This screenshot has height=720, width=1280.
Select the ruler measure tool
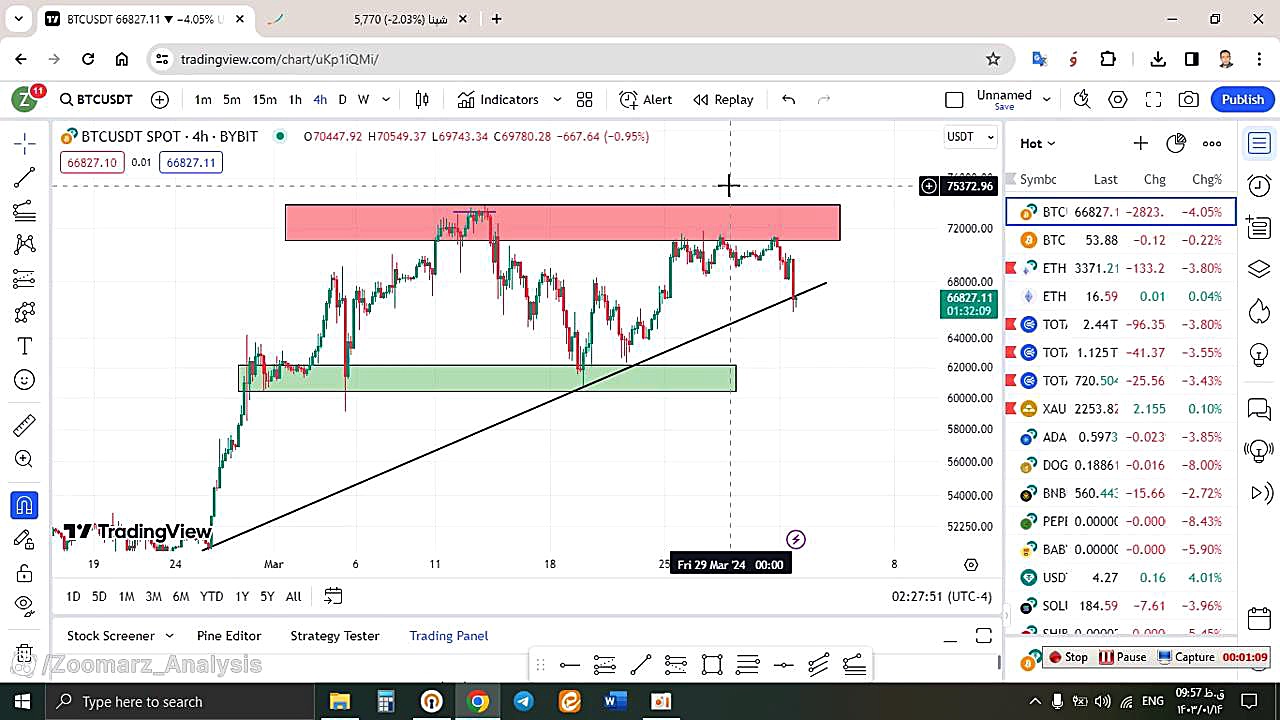click(x=25, y=426)
